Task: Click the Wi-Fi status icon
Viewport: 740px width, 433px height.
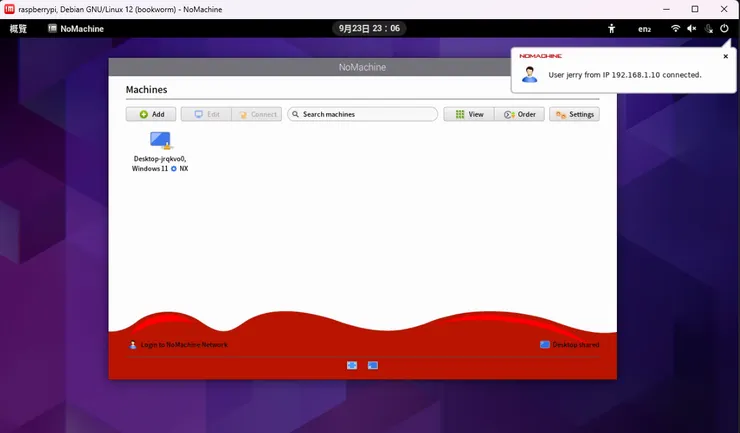Action: click(x=675, y=28)
